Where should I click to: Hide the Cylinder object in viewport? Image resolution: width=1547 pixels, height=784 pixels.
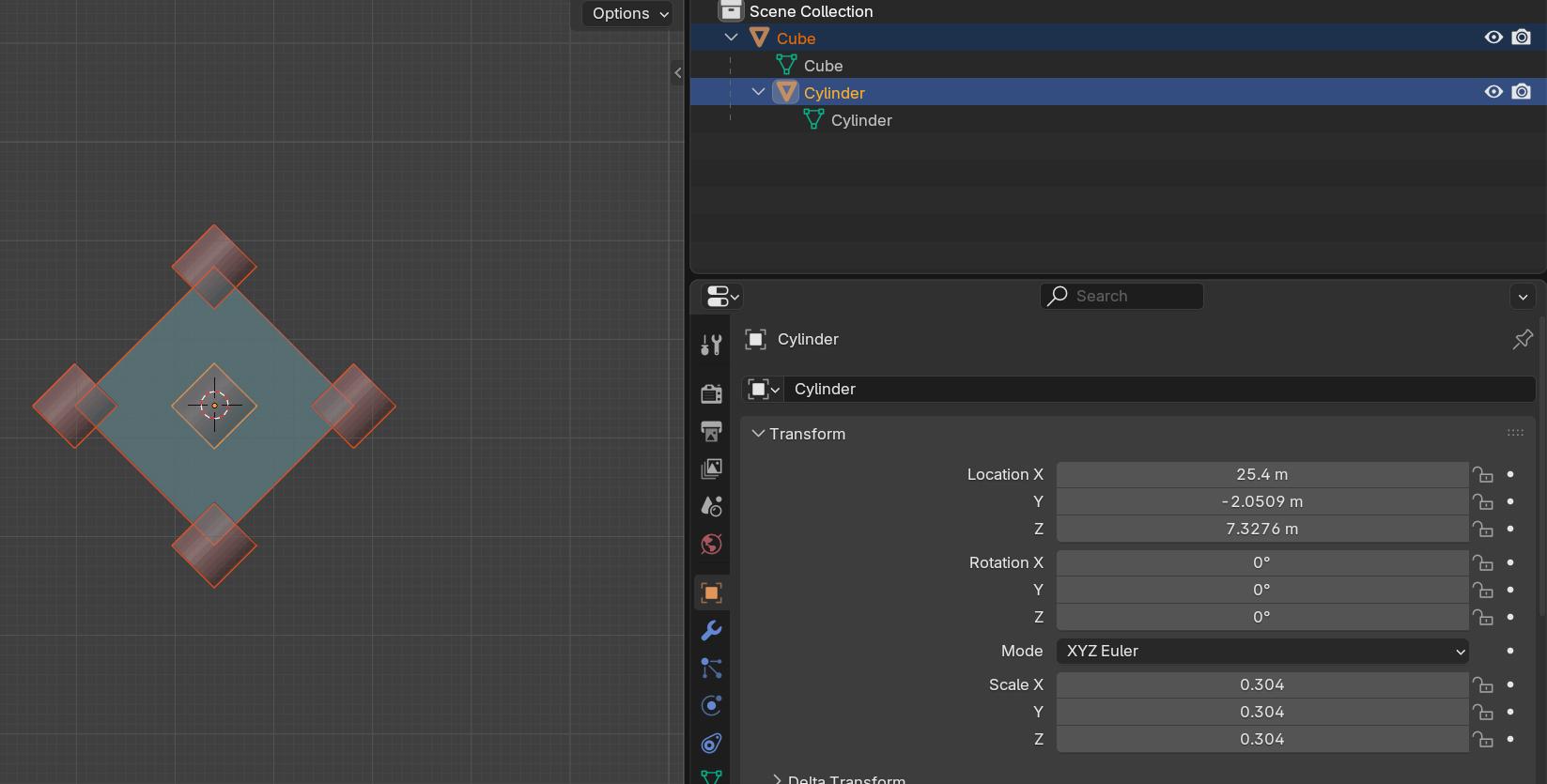point(1493,92)
